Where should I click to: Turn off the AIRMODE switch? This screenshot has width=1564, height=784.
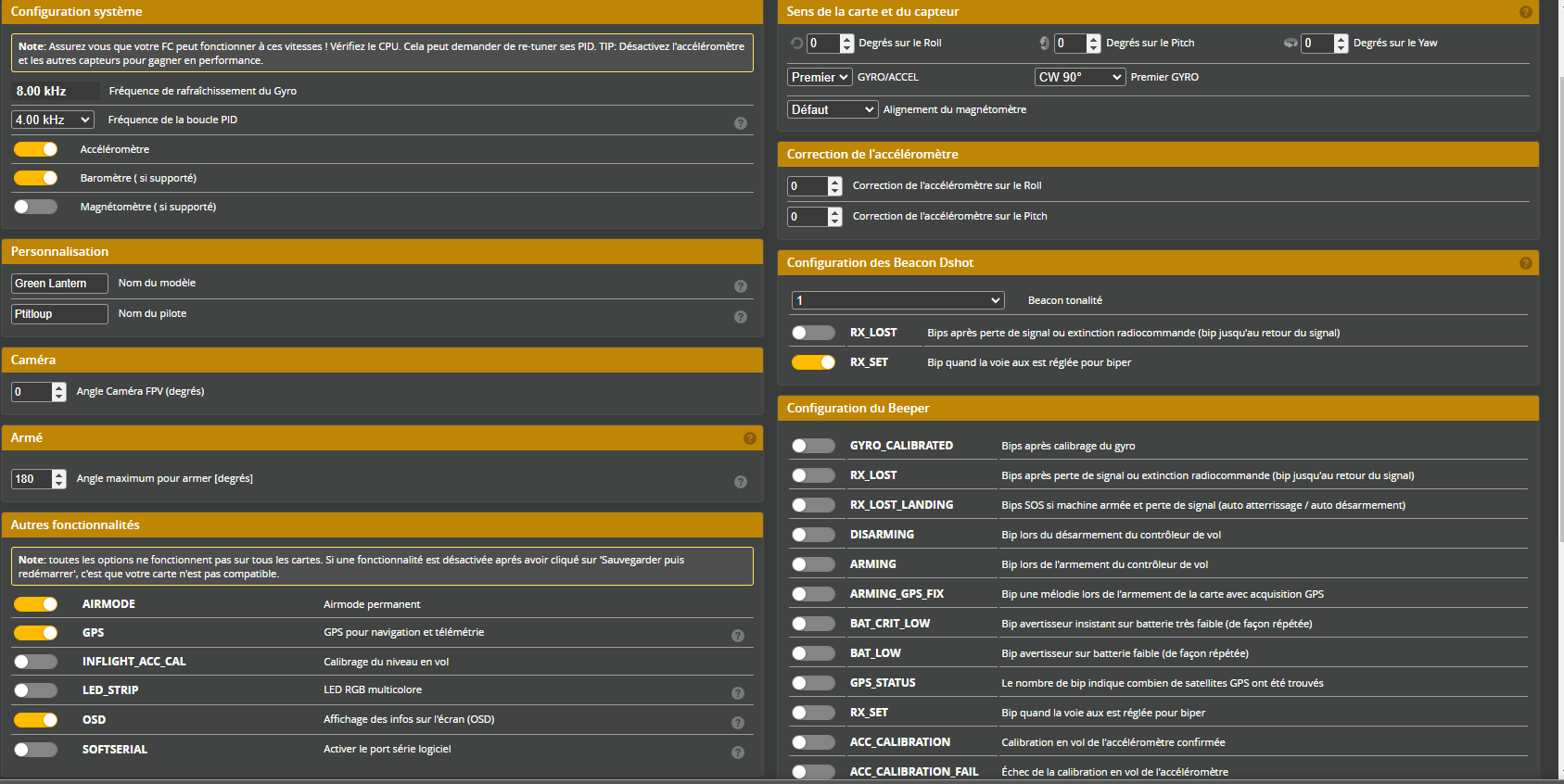click(x=36, y=604)
